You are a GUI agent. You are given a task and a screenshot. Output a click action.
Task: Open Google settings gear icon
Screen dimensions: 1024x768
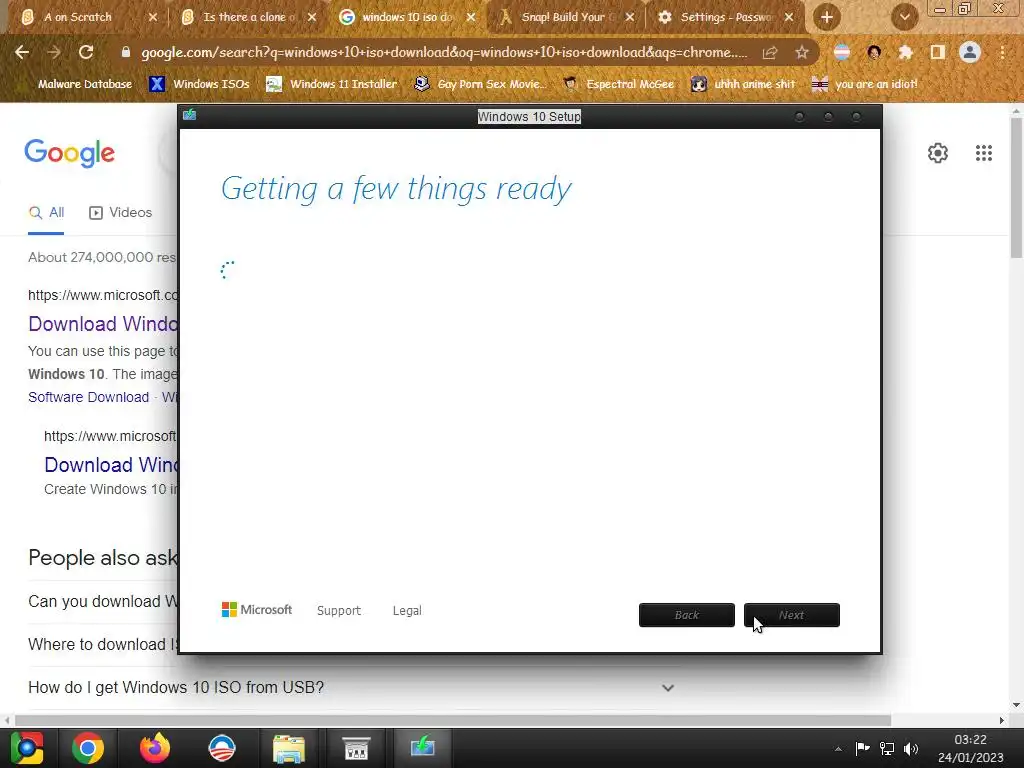pyautogui.click(x=938, y=153)
